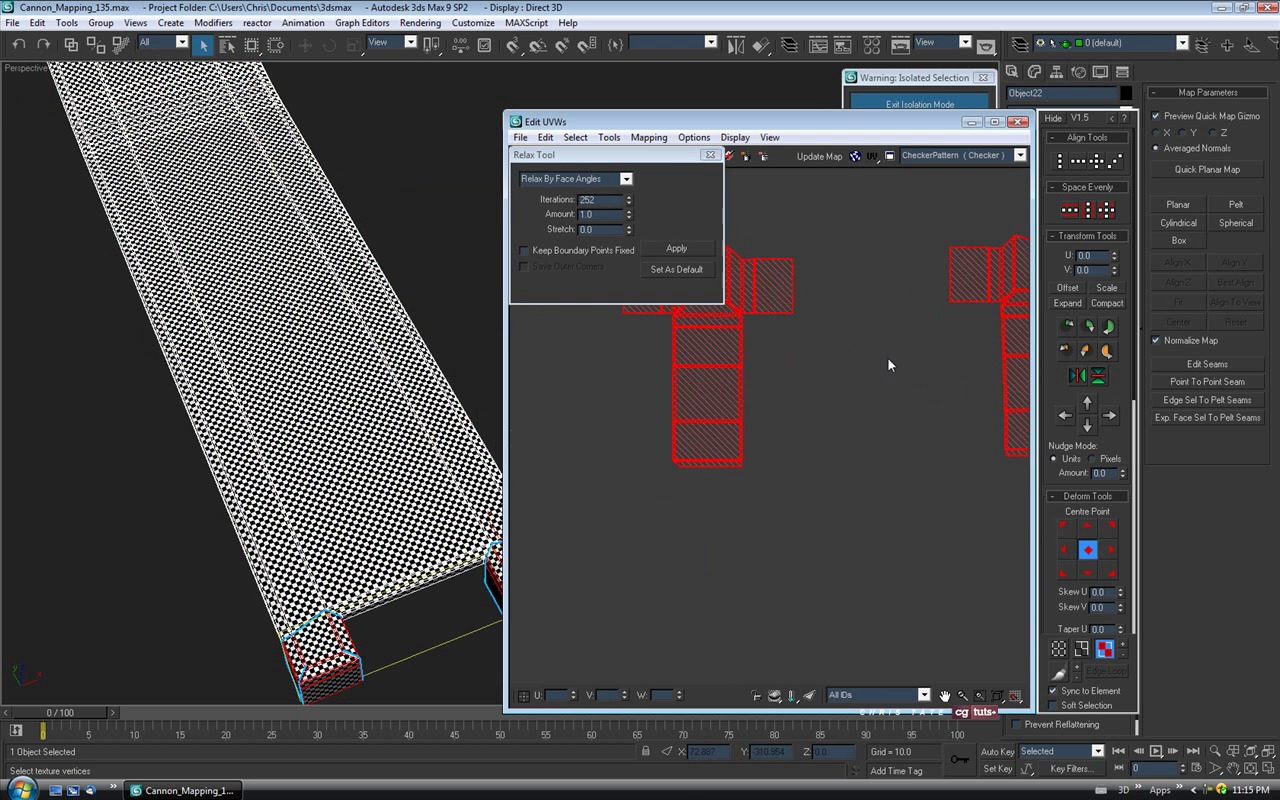
Task: Open the Graph Editors menu
Action: coord(362,23)
